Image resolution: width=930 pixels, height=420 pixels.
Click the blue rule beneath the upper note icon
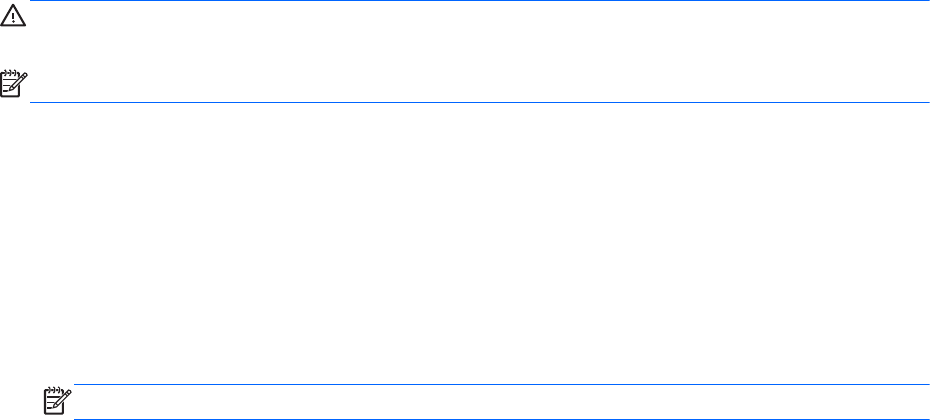480,102
